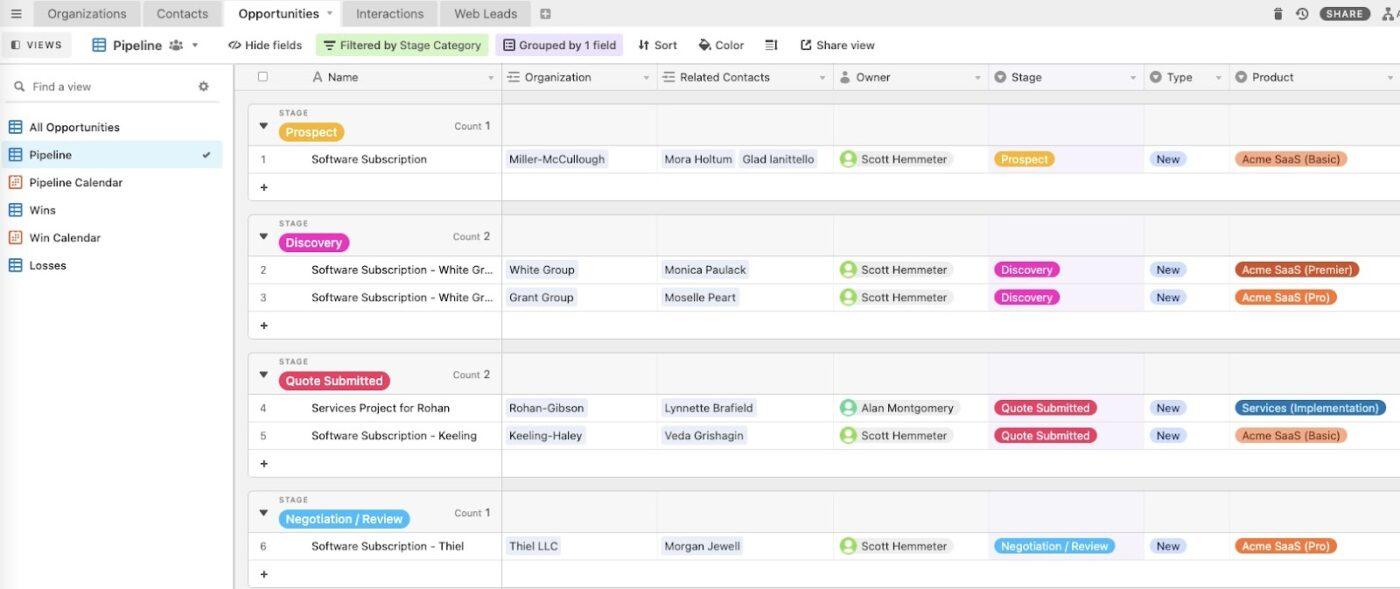Screen dimensions: 1400x589
Task: Open the Type column dropdown arrow
Action: 1218,78
